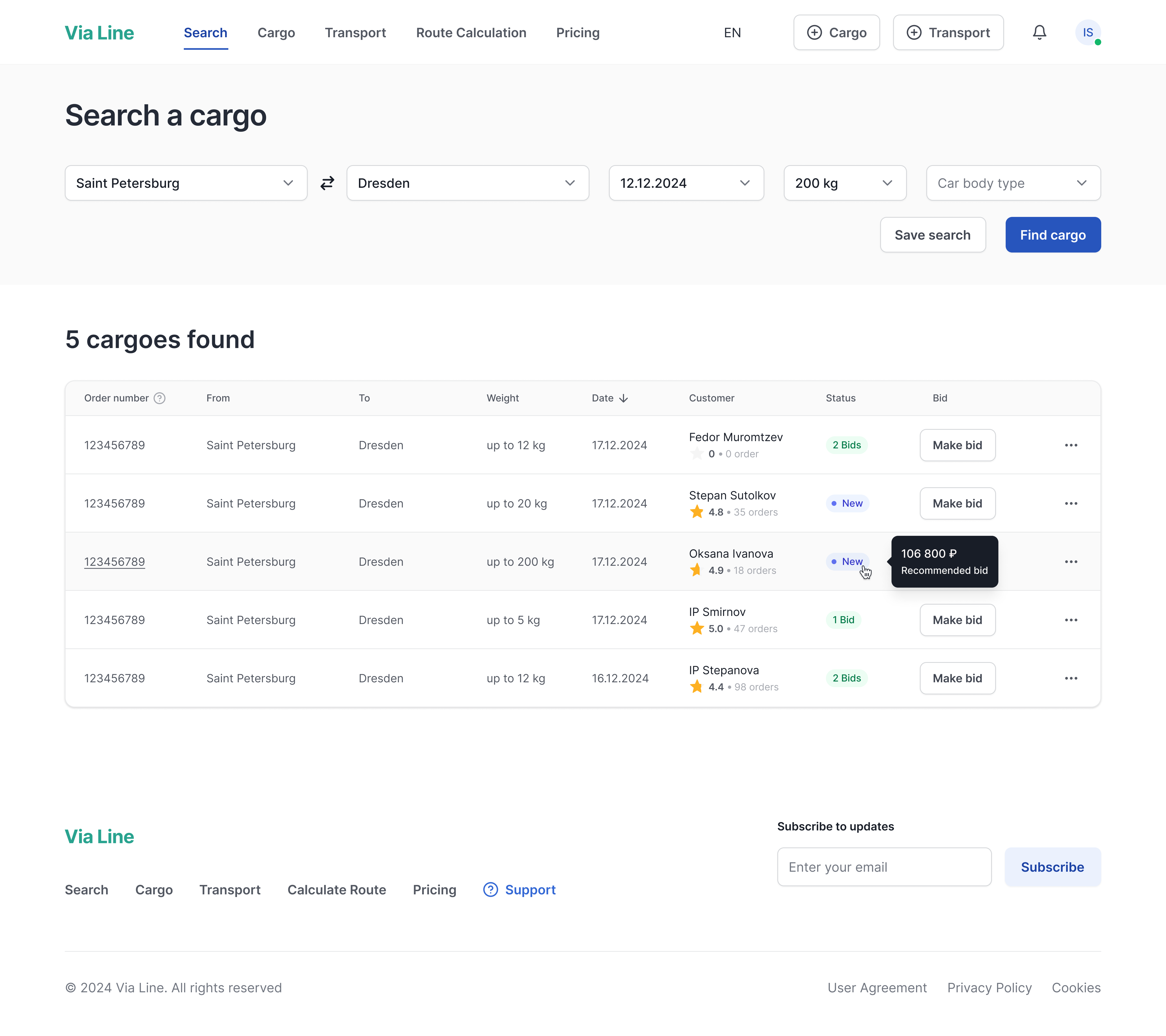Image resolution: width=1166 pixels, height=1036 pixels.
Task: Open three-dot menu for Oksana Ivanova row
Action: [x=1071, y=562]
